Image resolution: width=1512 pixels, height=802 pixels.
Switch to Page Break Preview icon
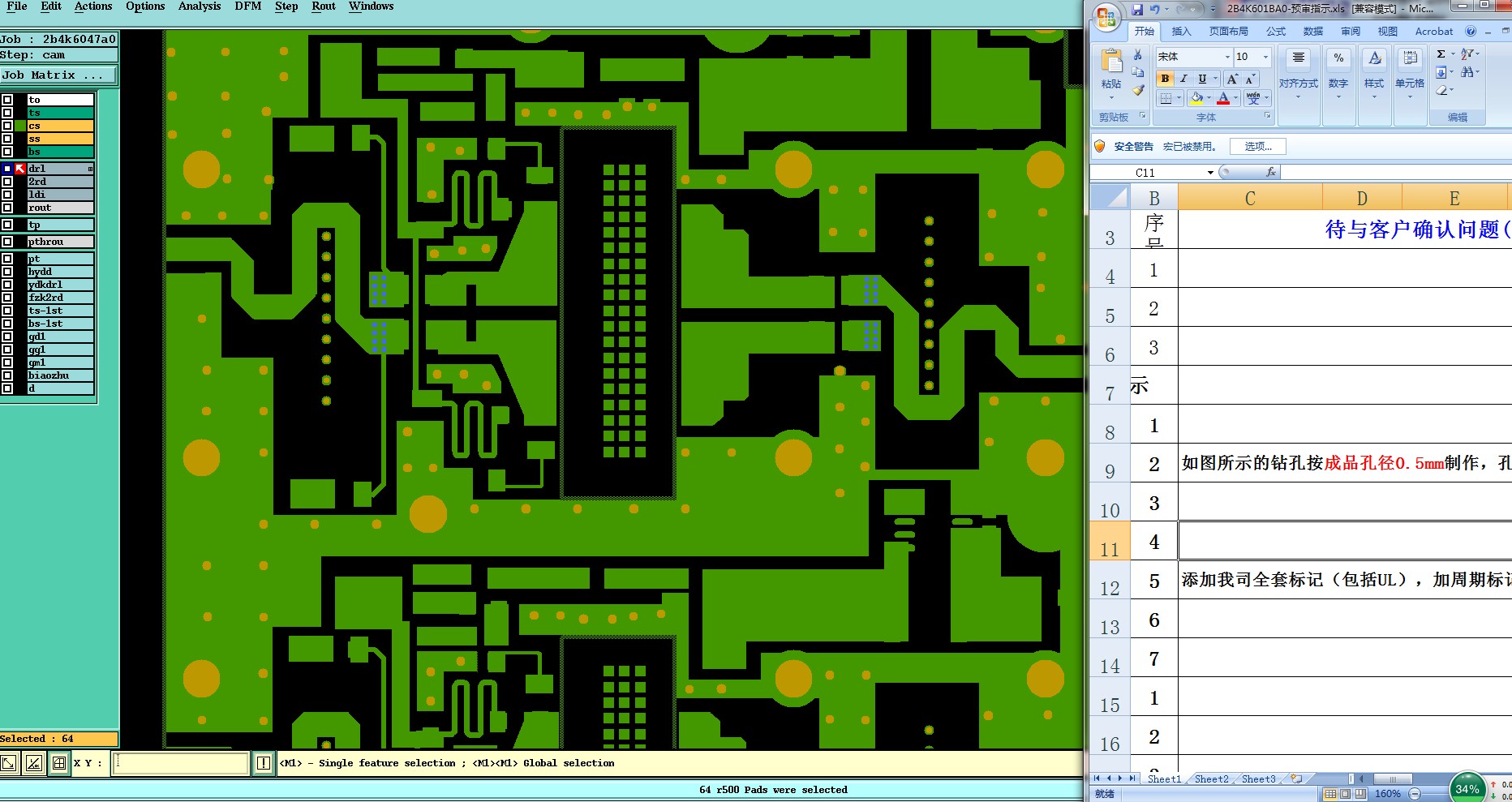pos(1360,794)
